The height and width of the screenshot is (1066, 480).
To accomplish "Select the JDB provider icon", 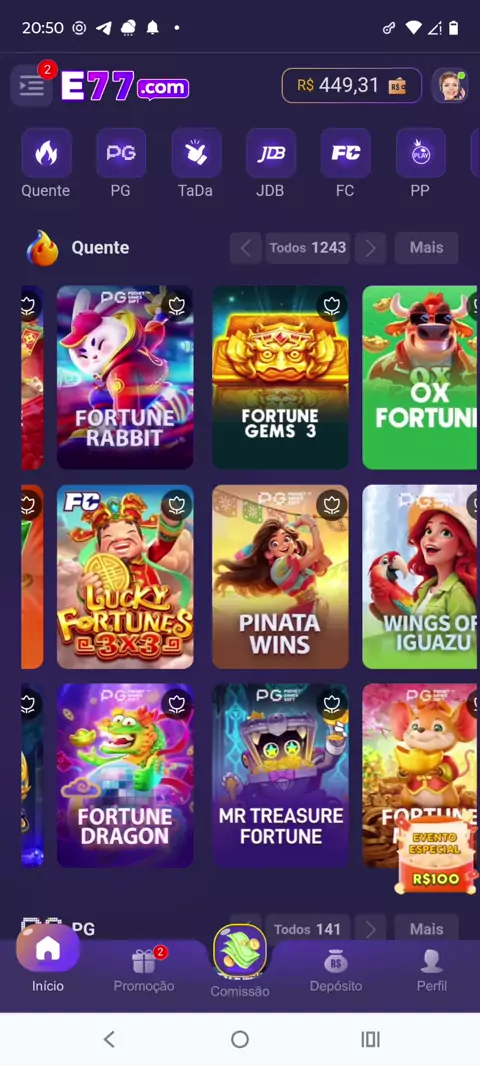I will (x=271, y=153).
